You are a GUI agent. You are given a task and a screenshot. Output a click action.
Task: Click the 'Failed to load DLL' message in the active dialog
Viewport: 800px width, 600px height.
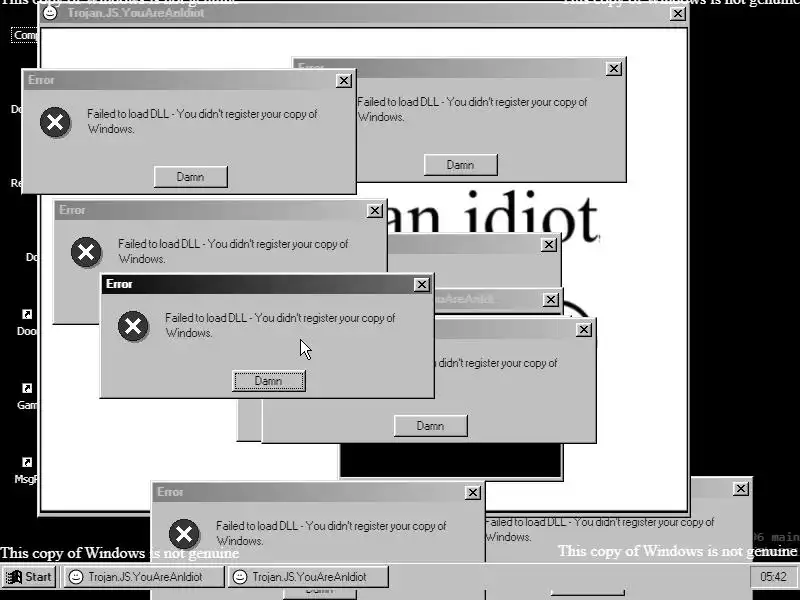(280, 325)
